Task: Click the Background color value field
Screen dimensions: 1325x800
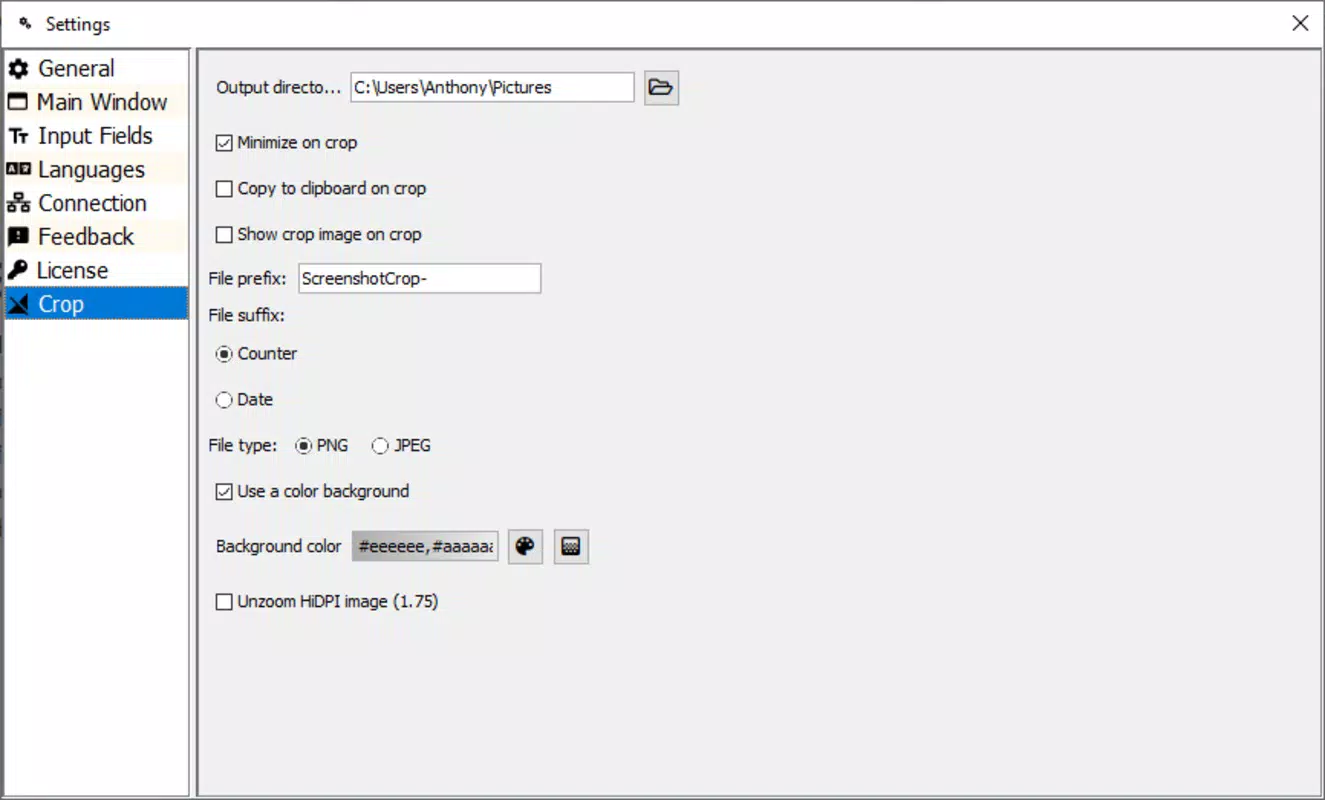Action: click(x=425, y=547)
